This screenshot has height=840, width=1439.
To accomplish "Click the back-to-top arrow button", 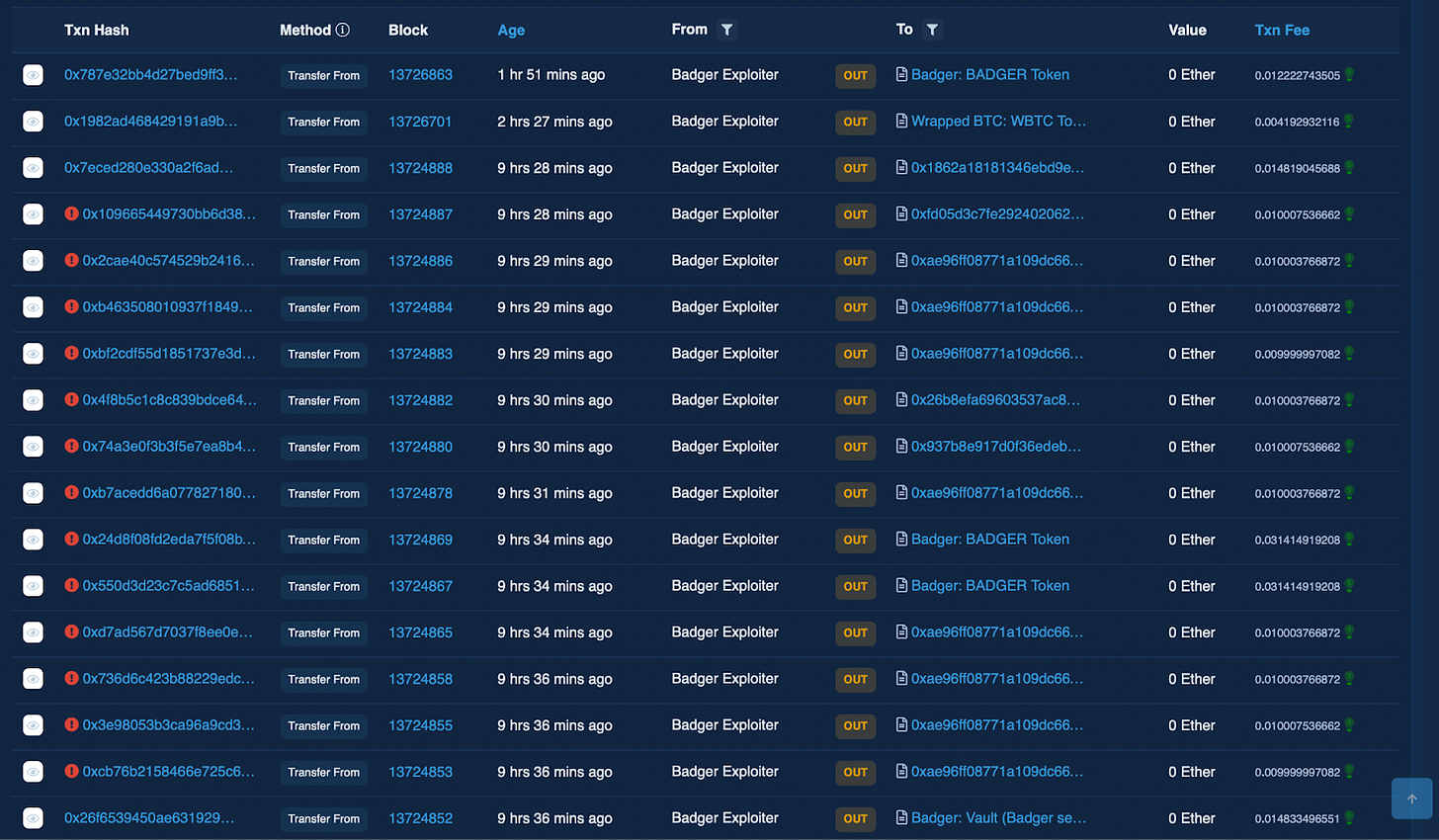I will tap(1411, 798).
